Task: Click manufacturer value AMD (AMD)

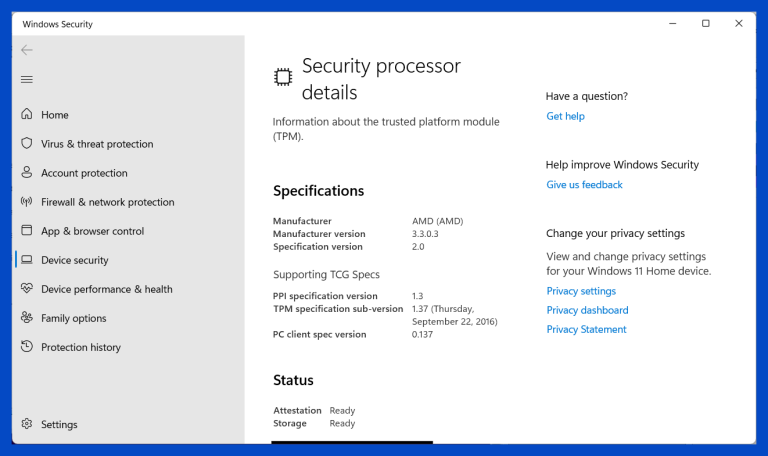Action: point(437,221)
